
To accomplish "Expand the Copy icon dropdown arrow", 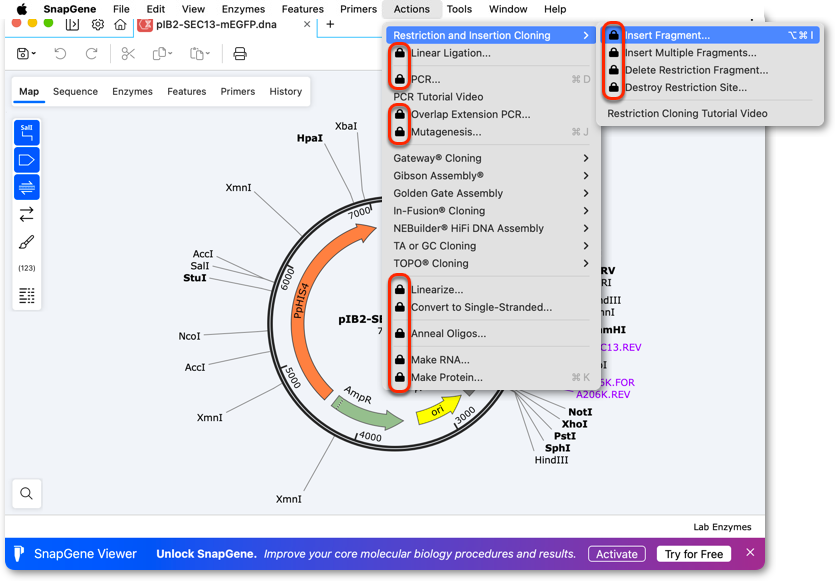I will (x=170, y=54).
